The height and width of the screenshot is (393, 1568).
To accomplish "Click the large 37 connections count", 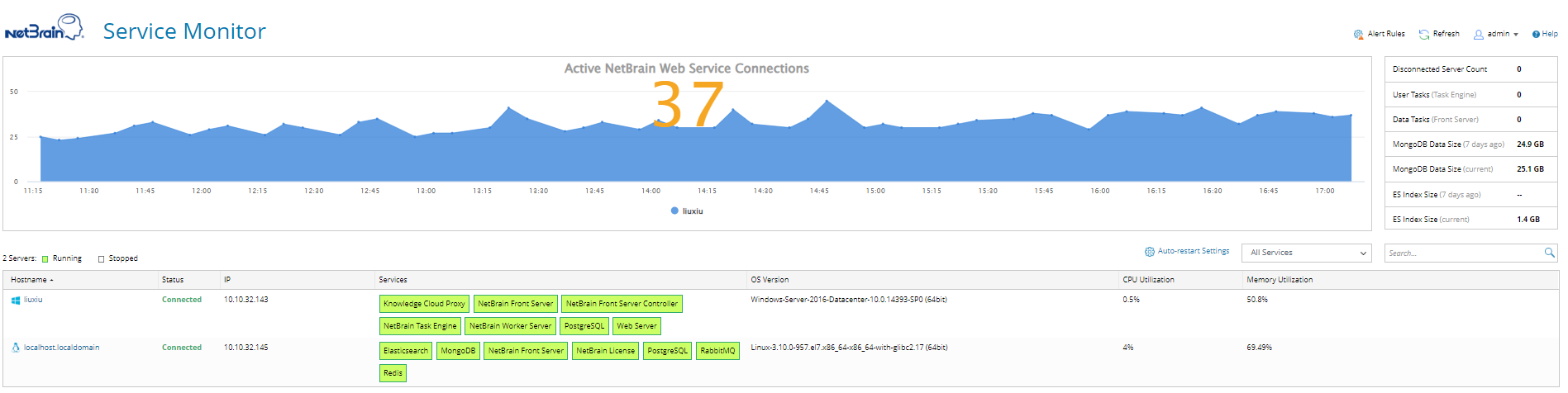I will click(688, 104).
